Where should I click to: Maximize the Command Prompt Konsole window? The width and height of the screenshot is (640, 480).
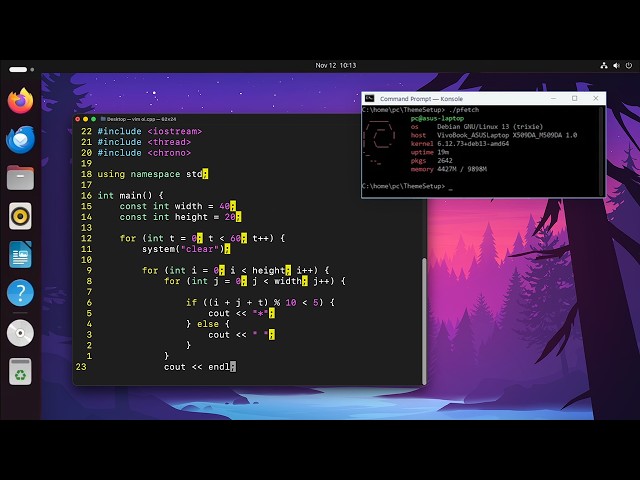(575, 98)
